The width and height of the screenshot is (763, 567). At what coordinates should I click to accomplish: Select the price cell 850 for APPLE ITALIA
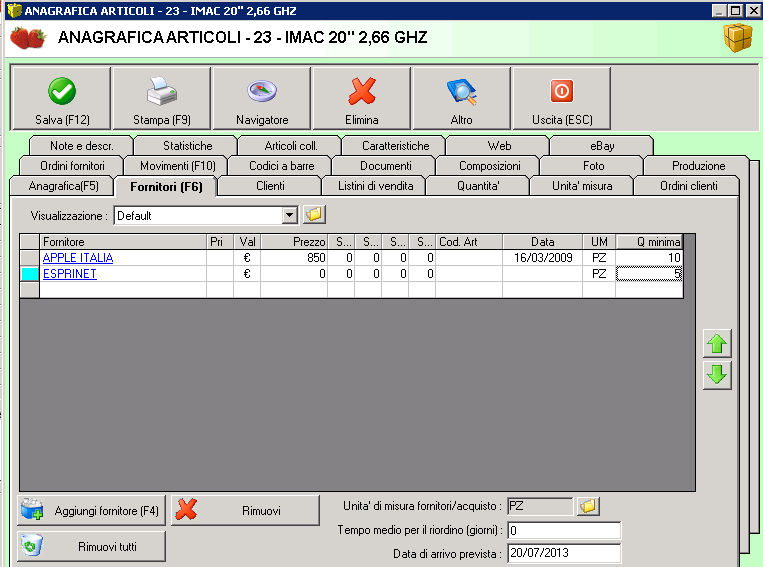(294, 257)
